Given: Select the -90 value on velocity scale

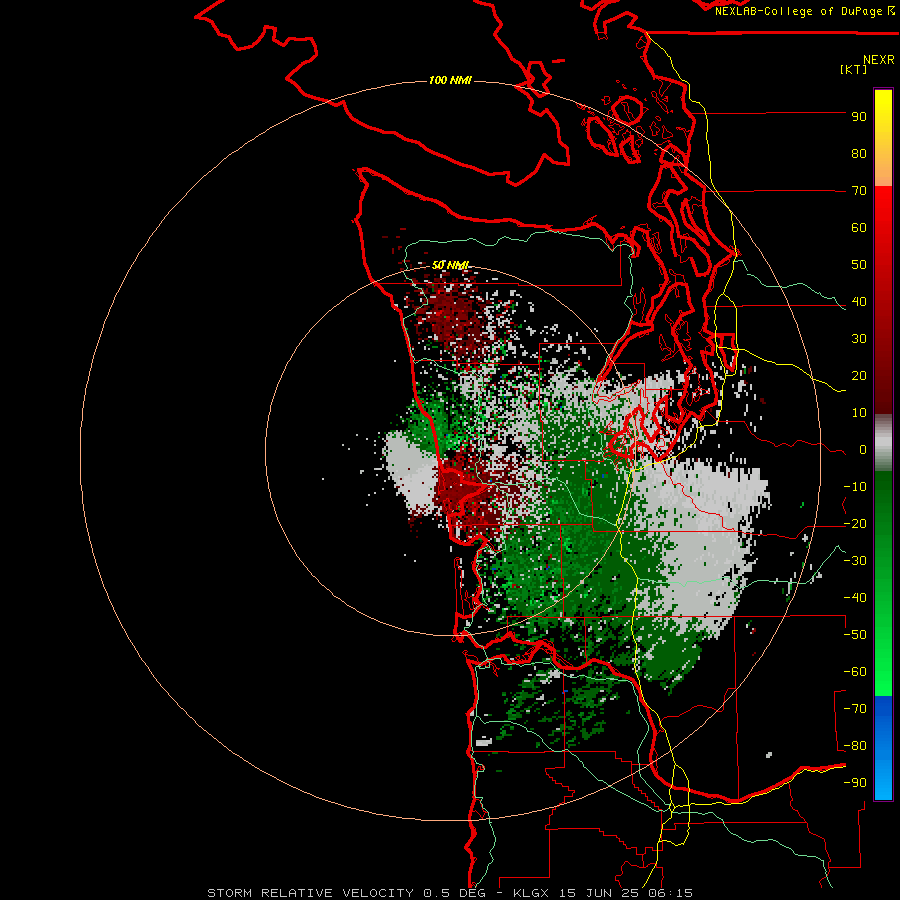Looking at the screenshot, I should (x=855, y=783).
